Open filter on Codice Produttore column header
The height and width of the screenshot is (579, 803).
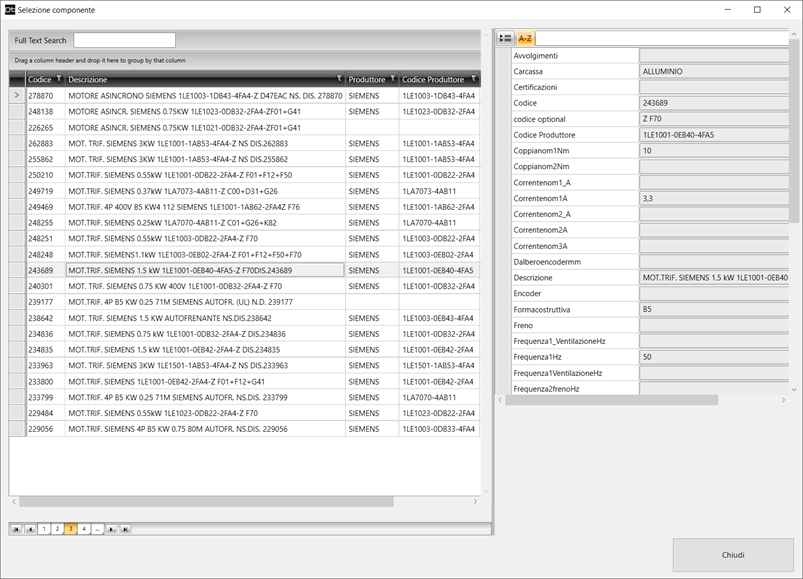click(x=474, y=78)
